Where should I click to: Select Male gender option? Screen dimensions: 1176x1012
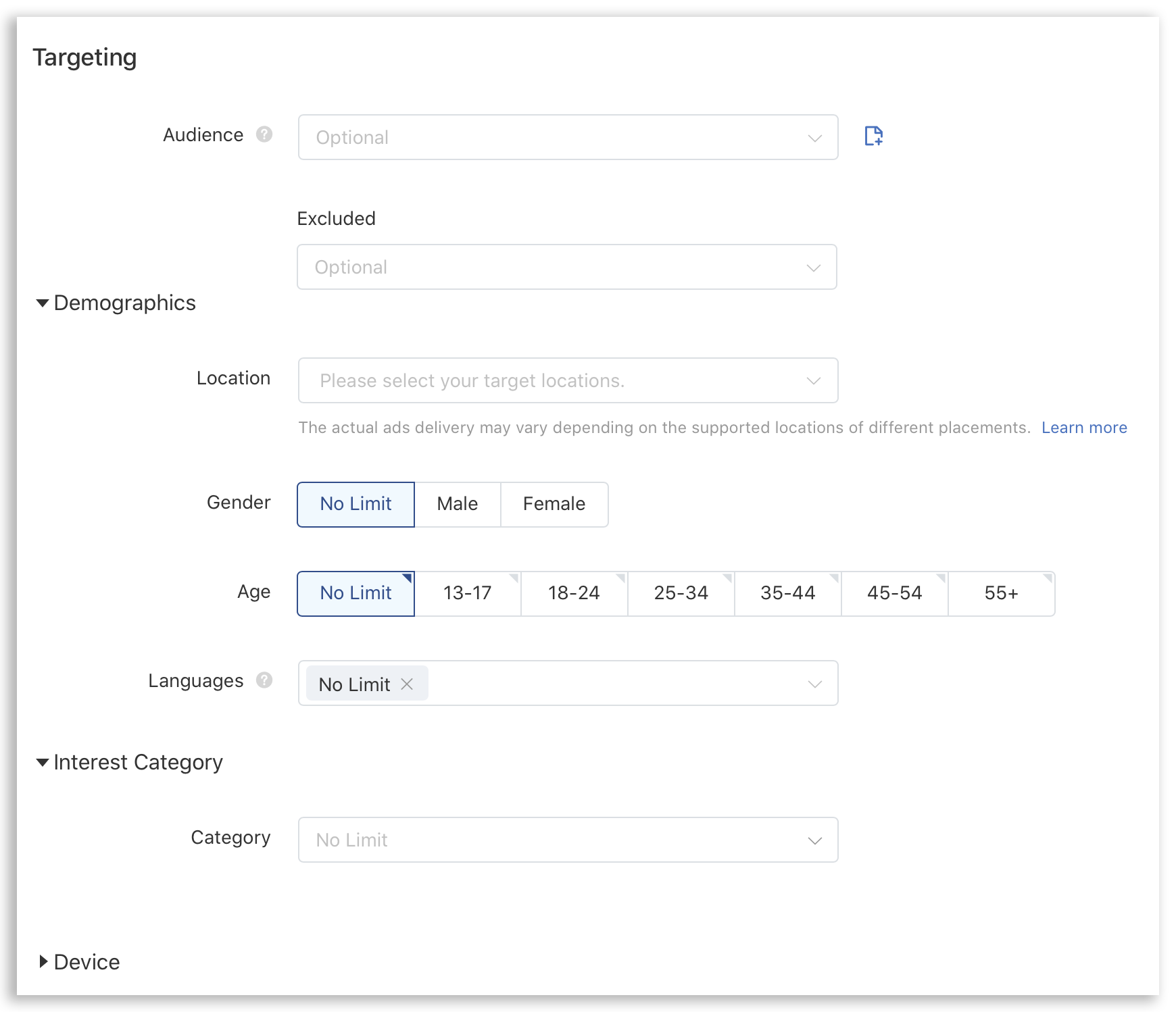coord(458,504)
